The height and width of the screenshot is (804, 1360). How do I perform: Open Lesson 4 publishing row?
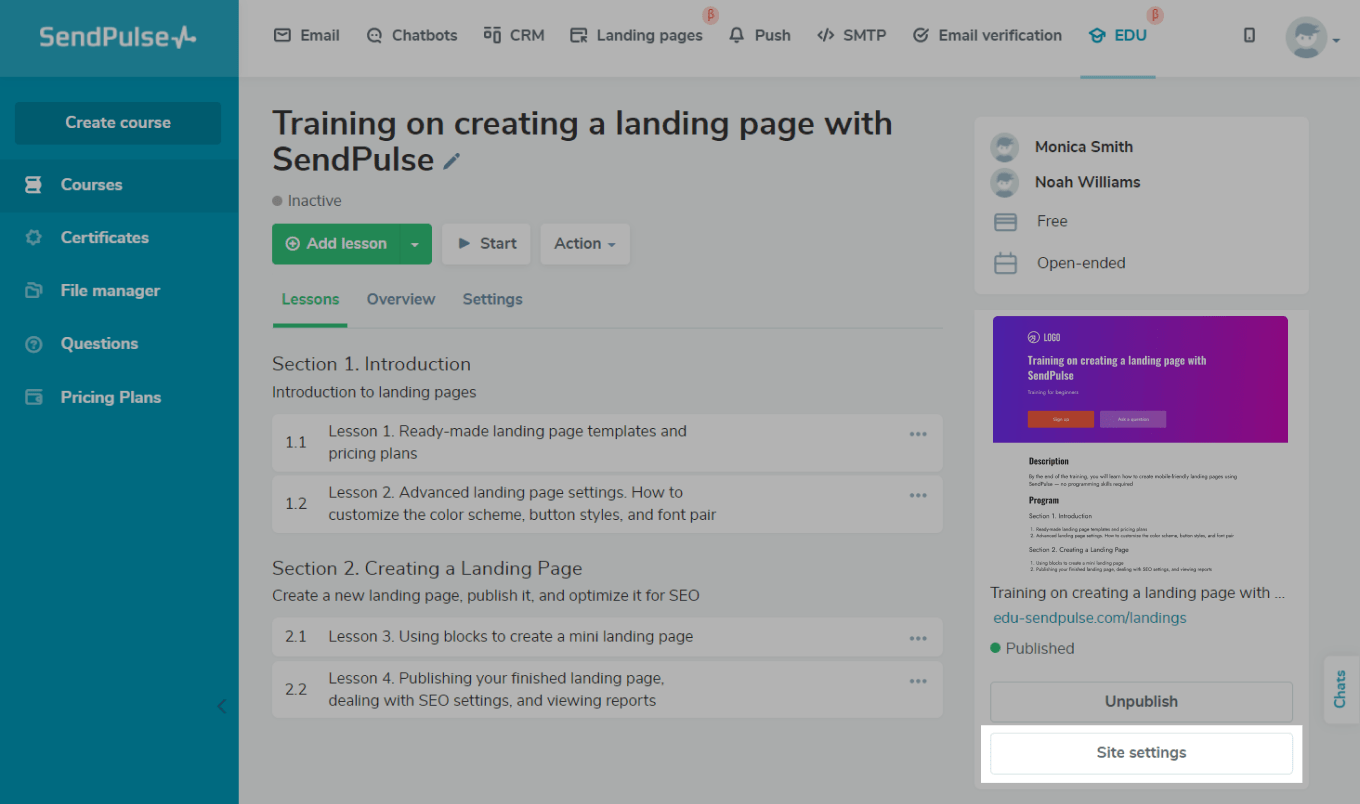(607, 689)
